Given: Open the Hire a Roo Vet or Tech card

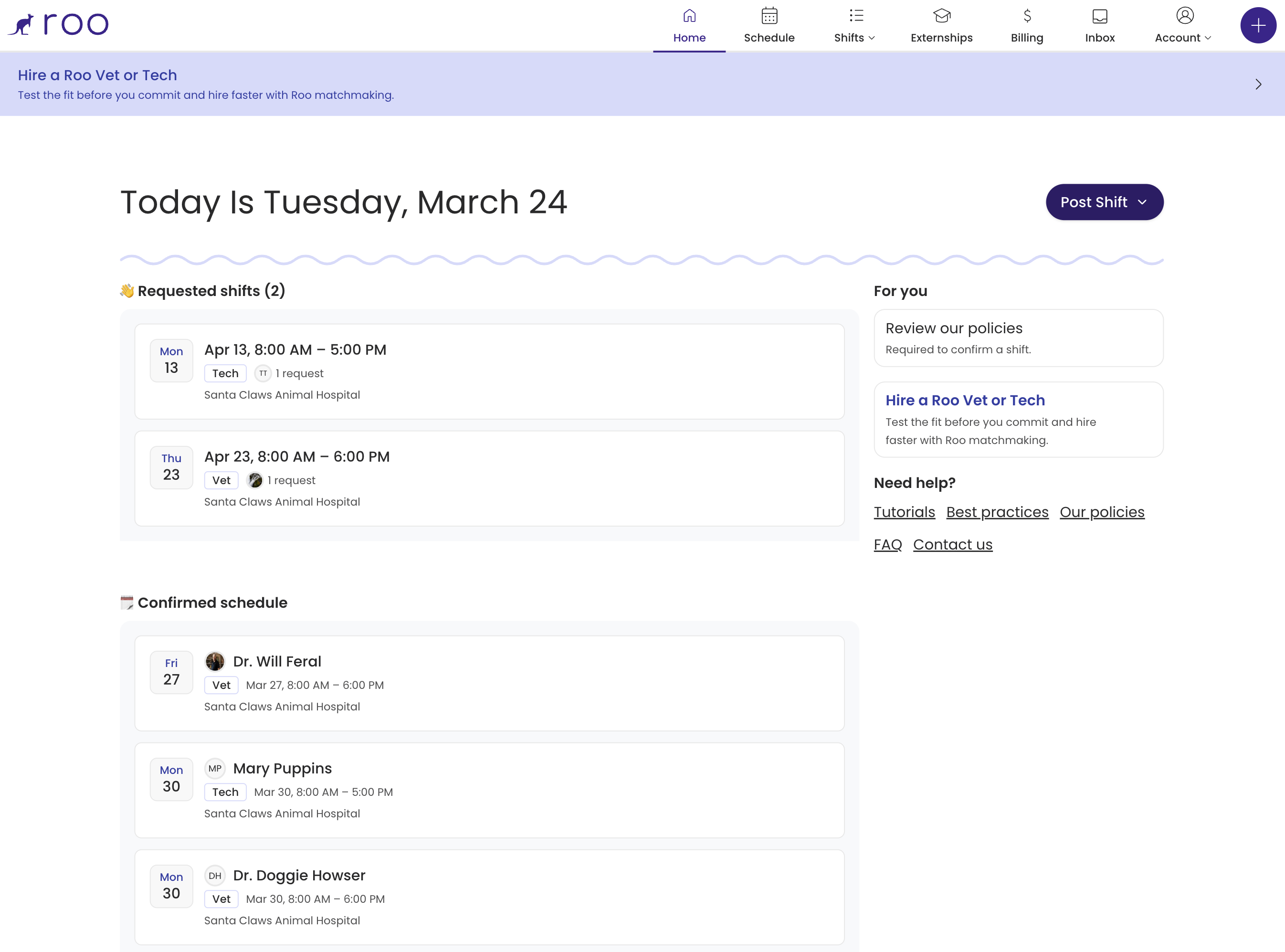Looking at the screenshot, I should coord(1018,420).
